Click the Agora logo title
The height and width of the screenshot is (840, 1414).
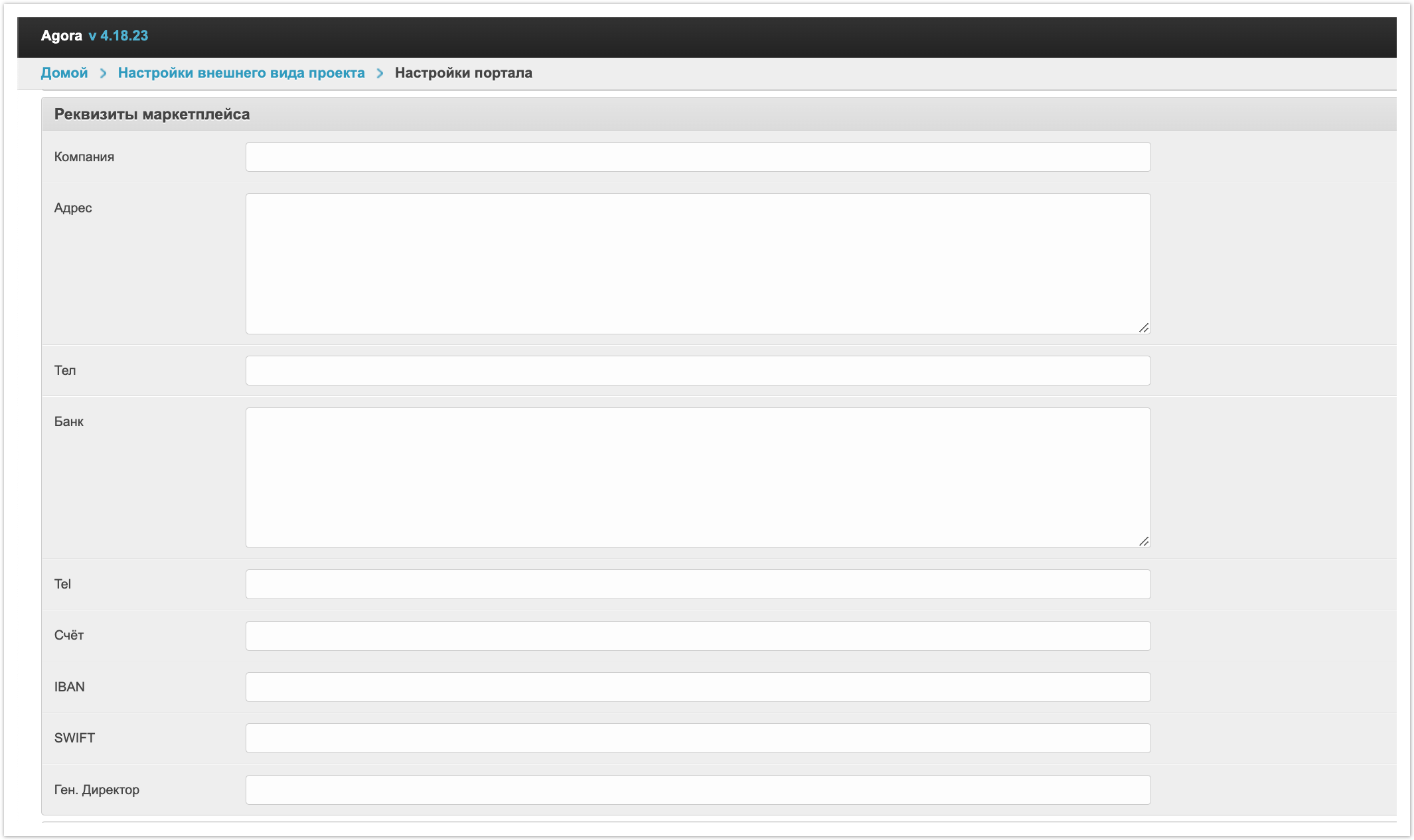[61, 36]
